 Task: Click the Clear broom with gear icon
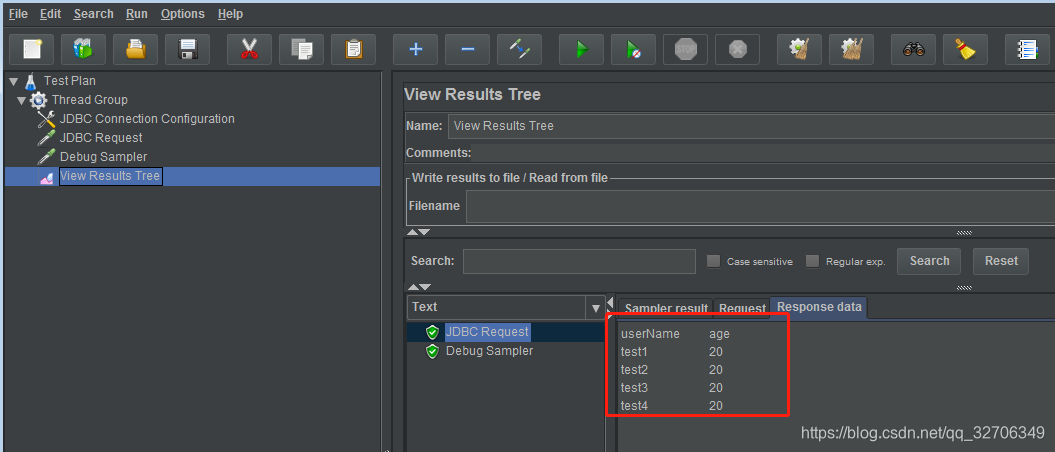click(799, 49)
